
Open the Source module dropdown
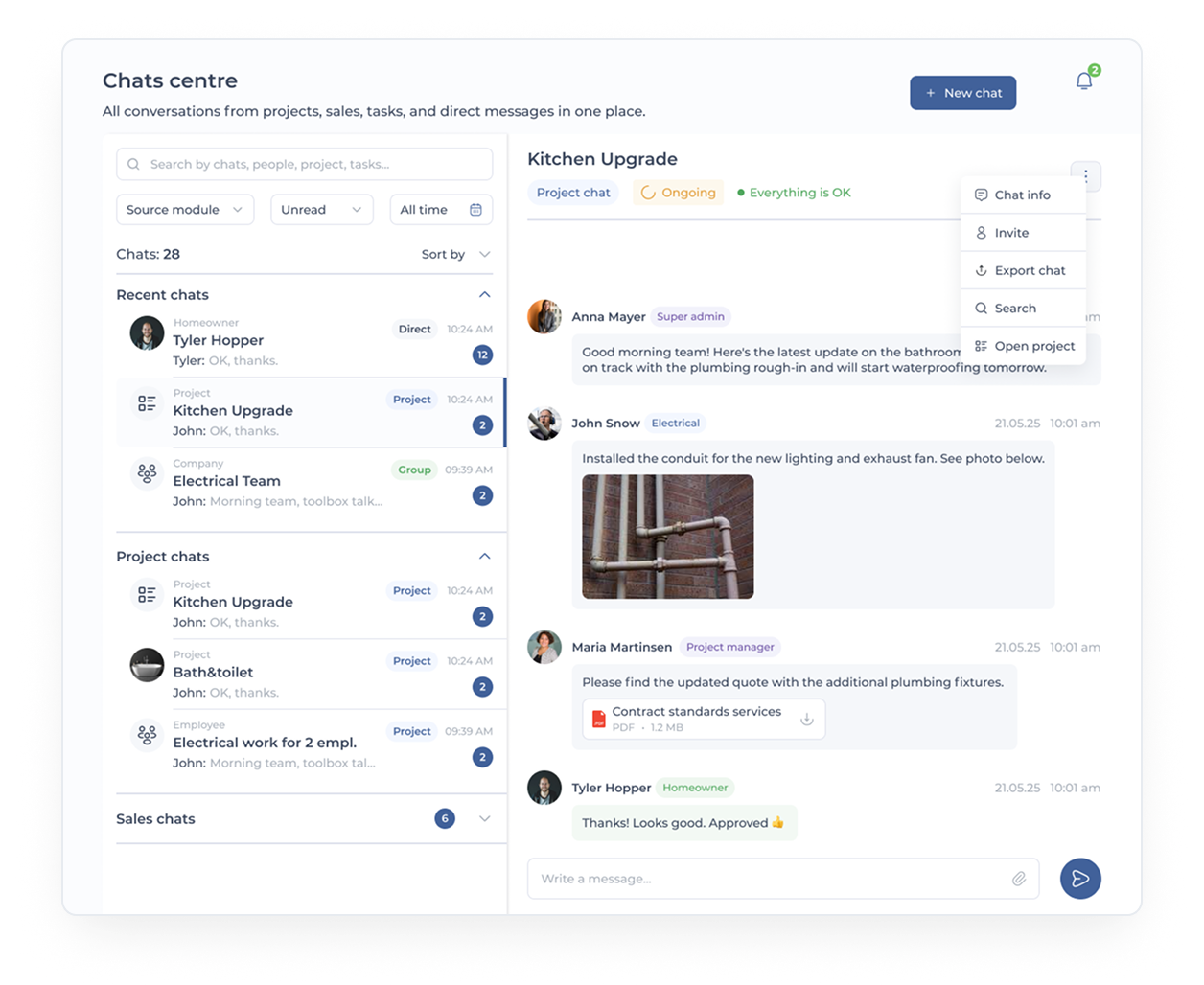[x=185, y=210]
